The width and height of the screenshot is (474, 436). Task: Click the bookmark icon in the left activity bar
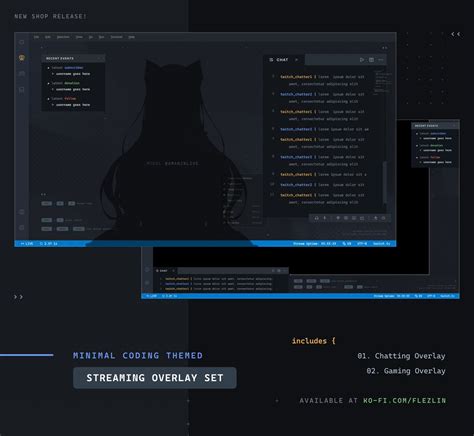coord(22,89)
